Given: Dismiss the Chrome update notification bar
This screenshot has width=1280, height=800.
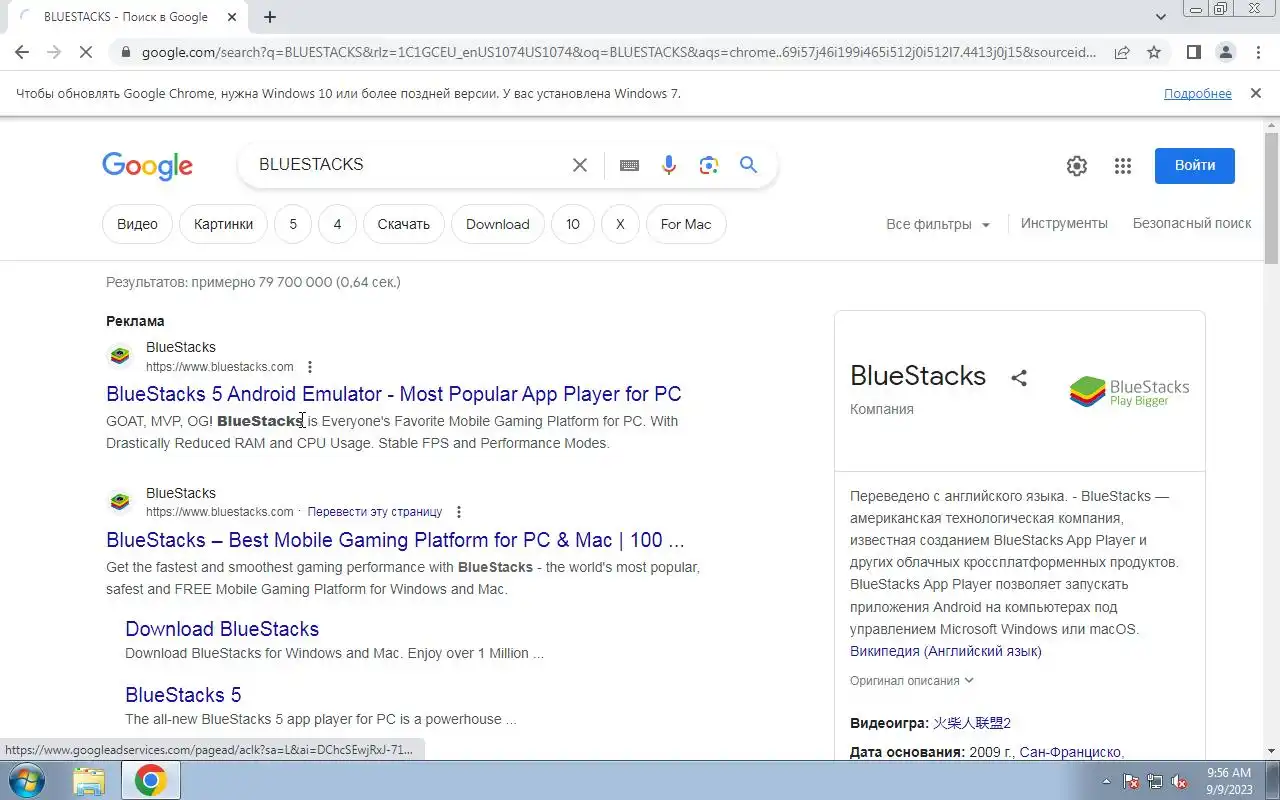Looking at the screenshot, I should (x=1255, y=93).
